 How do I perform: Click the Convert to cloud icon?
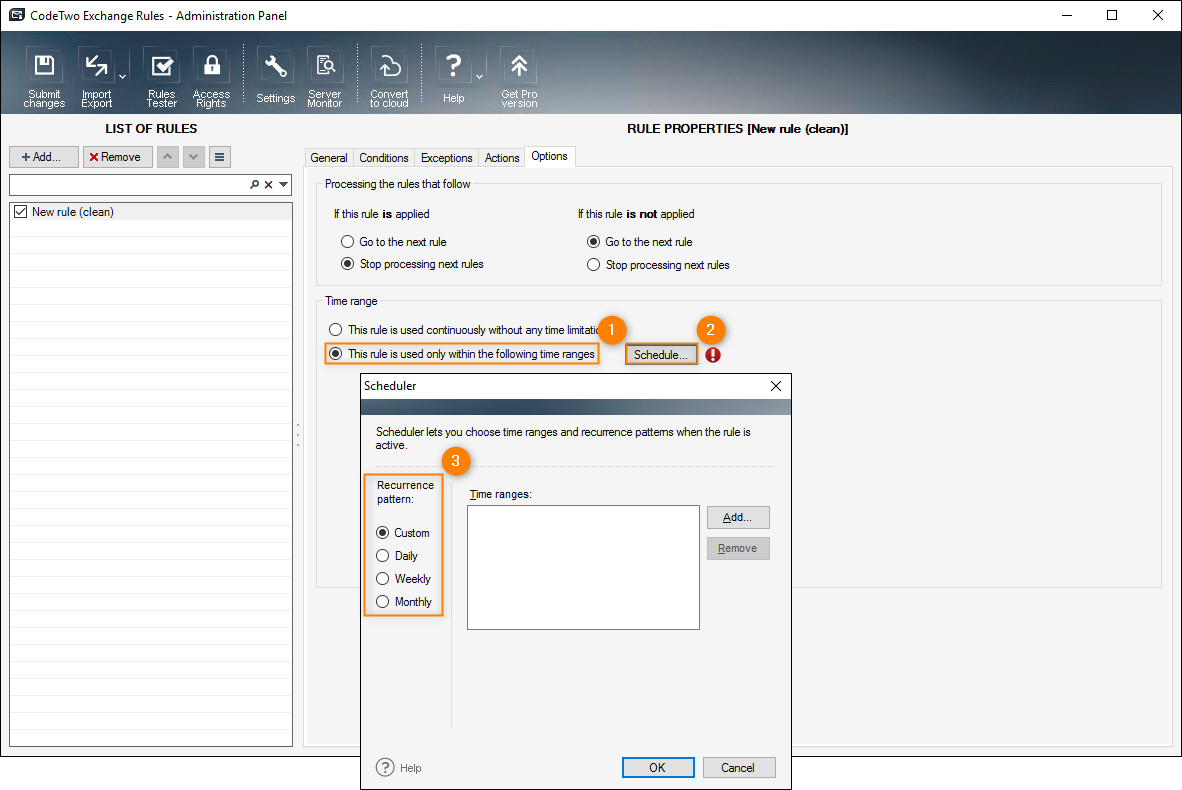[x=389, y=78]
